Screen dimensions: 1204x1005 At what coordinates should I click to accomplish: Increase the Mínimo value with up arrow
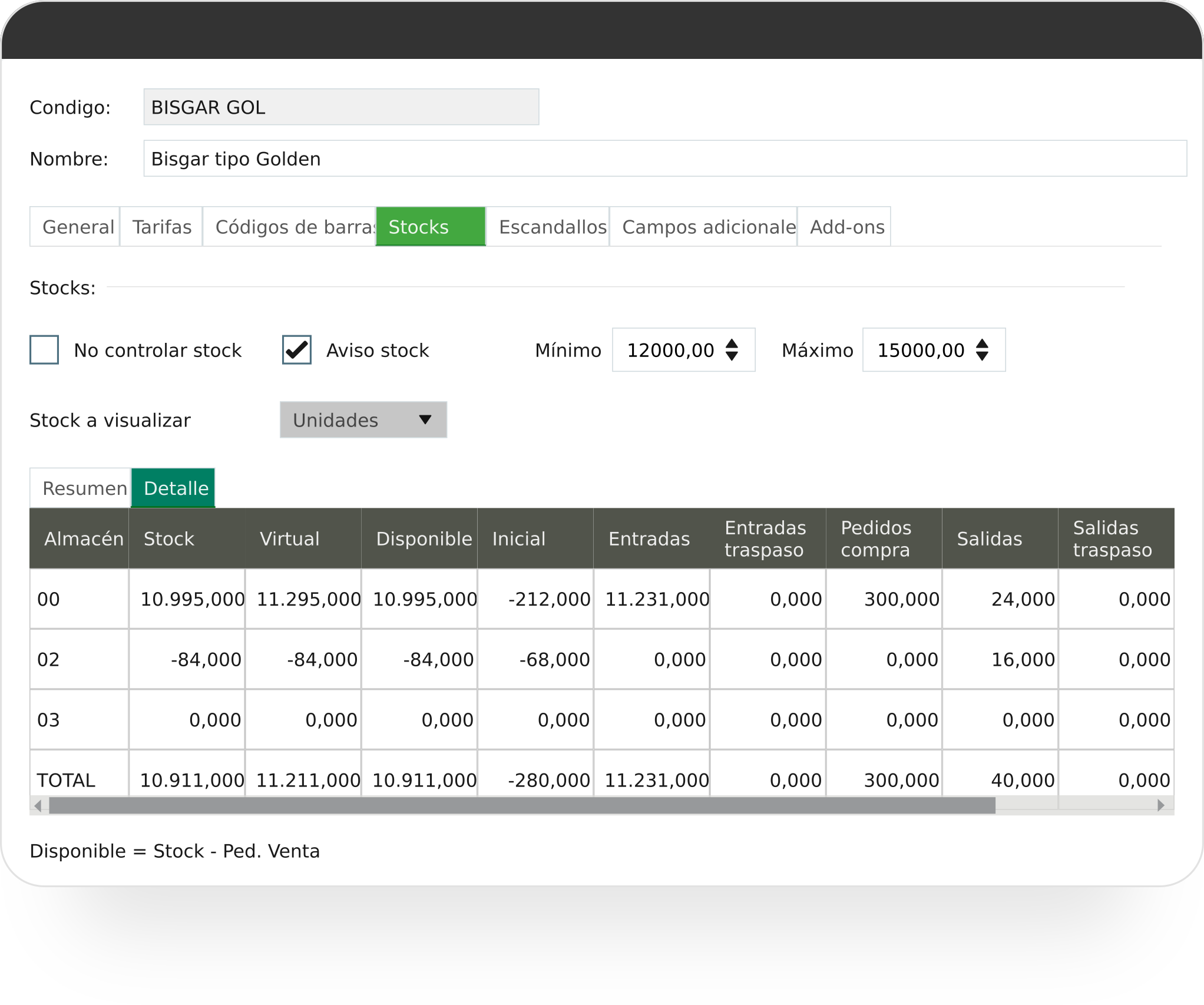tap(732, 343)
